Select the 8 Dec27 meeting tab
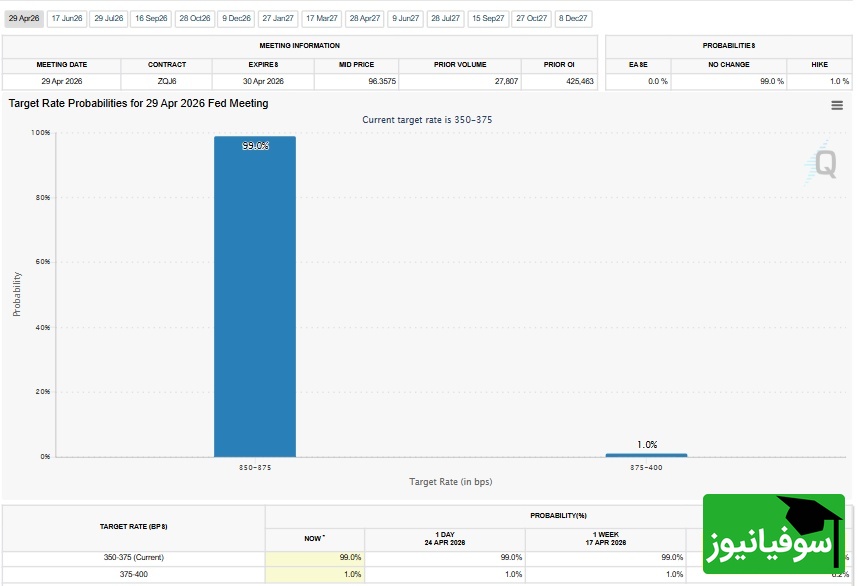Image resolution: width=857 pixels, height=586 pixels. coord(574,18)
